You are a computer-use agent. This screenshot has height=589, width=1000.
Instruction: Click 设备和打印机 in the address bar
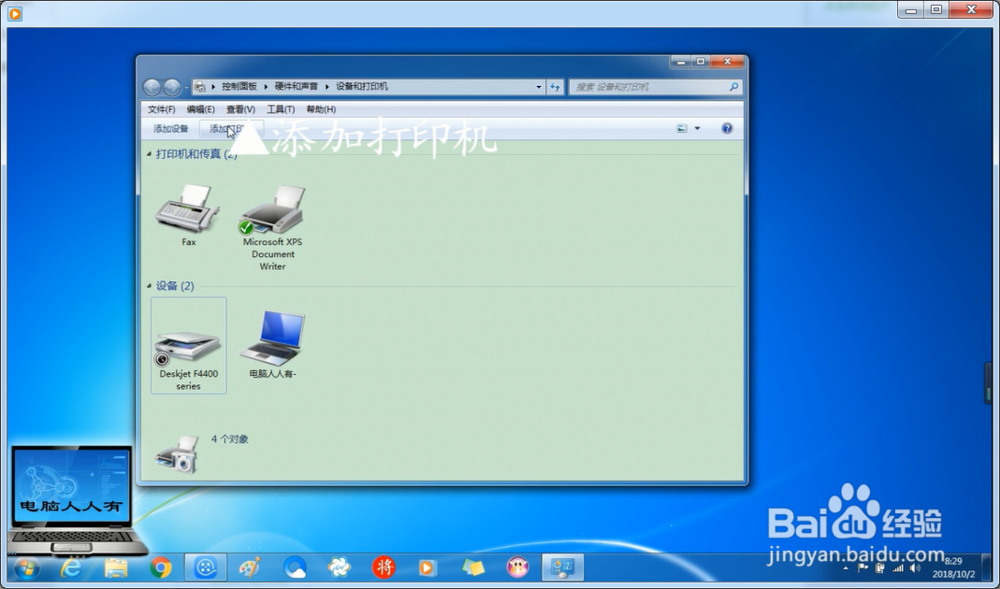click(362, 86)
